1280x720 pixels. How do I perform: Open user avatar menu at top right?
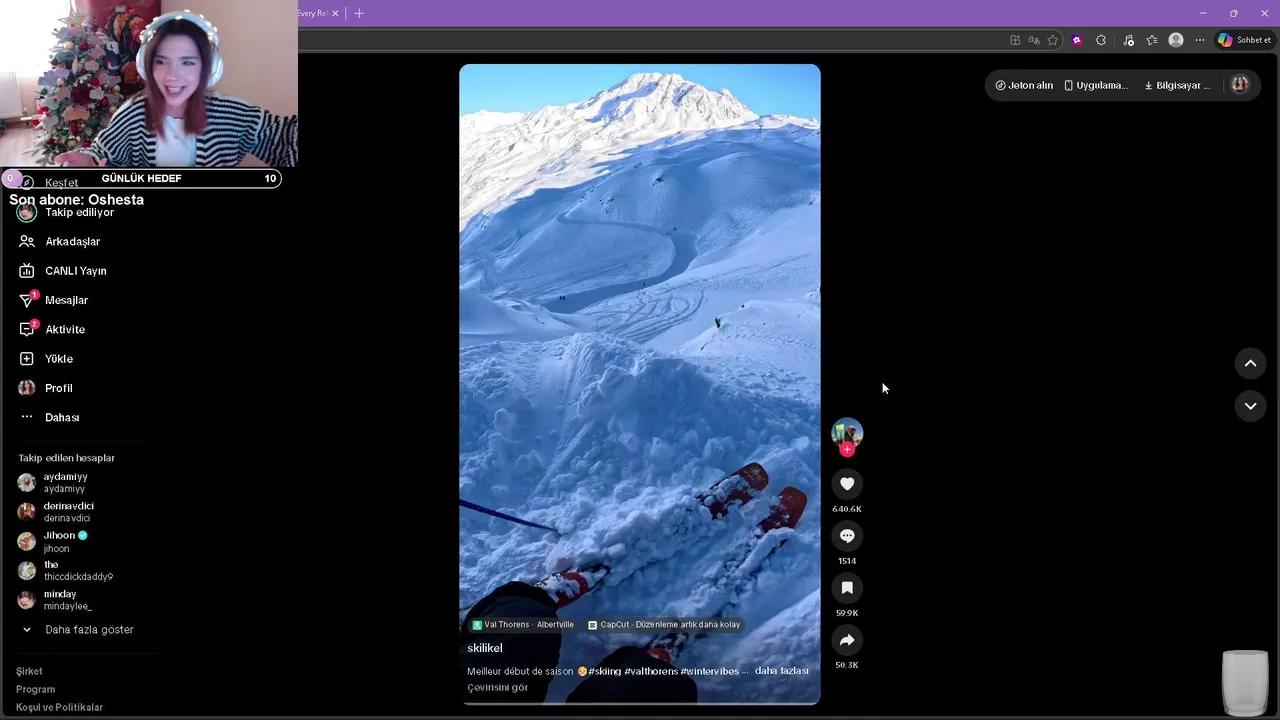pos(1240,85)
